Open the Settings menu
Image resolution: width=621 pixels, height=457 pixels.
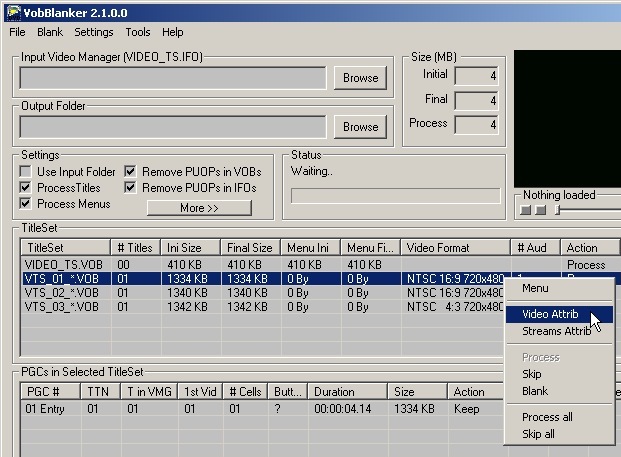(x=94, y=32)
